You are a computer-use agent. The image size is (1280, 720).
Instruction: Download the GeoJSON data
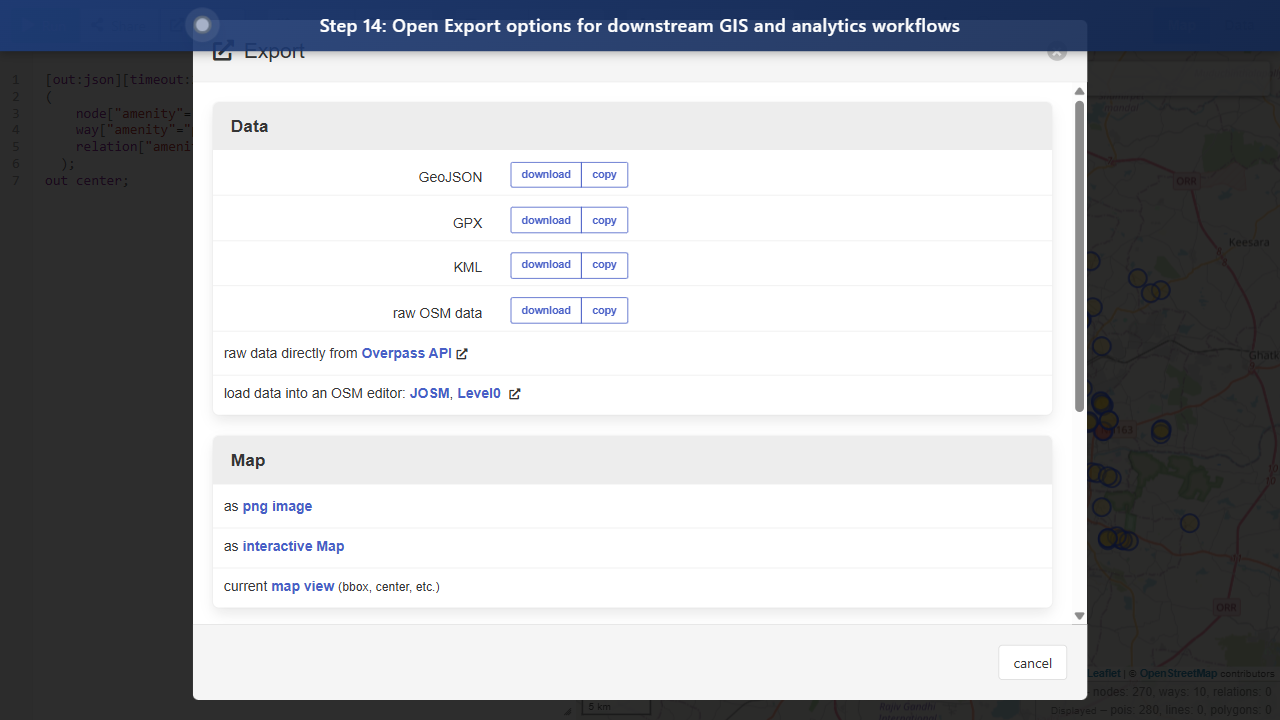[x=546, y=174]
